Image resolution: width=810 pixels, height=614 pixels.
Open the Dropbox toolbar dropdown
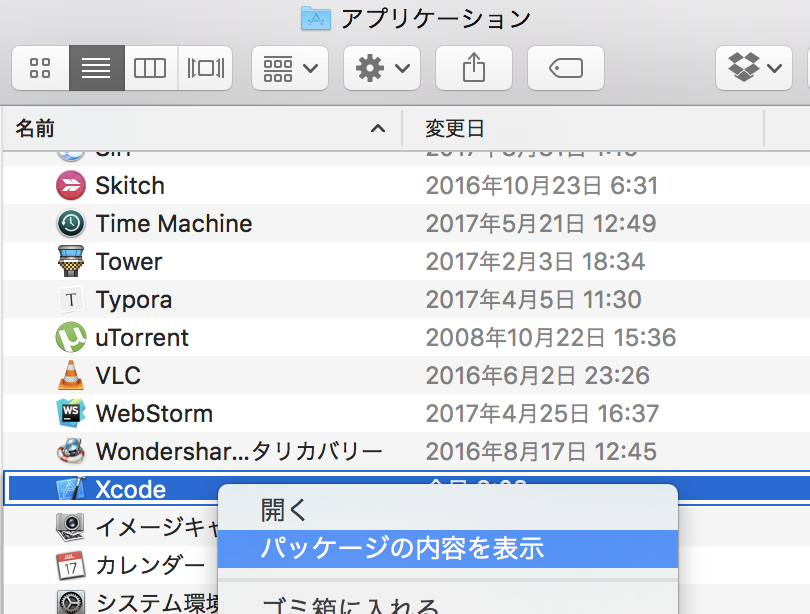[754, 68]
